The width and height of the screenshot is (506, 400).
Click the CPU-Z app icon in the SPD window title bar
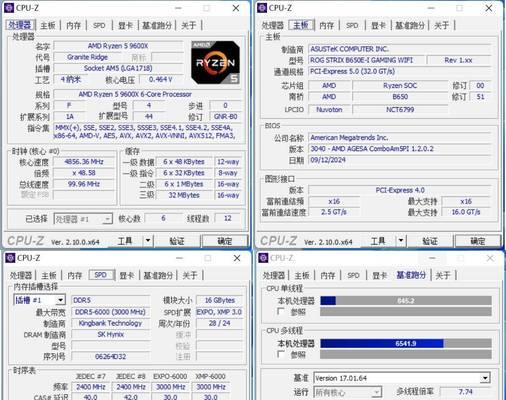pos(10,258)
